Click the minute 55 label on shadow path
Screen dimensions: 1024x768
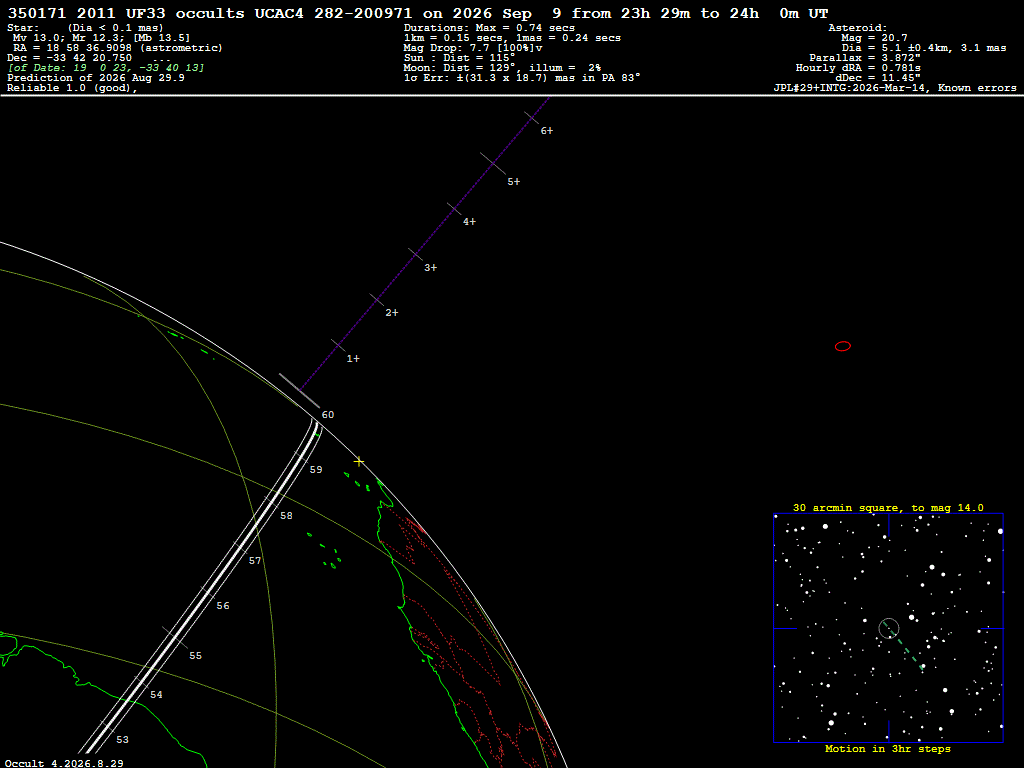coord(195,656)
